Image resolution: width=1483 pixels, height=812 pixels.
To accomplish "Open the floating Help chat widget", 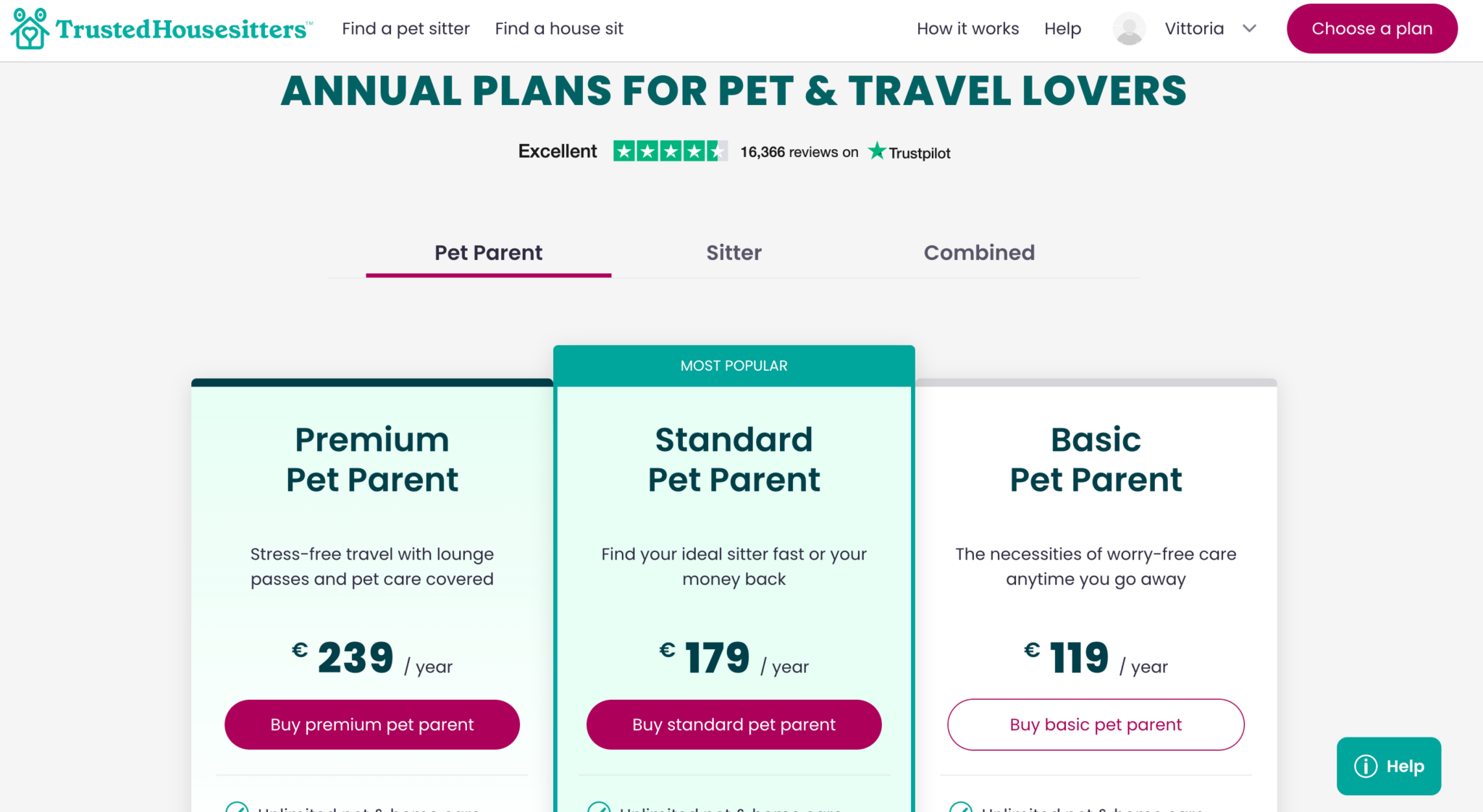I will pos(1388,766).
